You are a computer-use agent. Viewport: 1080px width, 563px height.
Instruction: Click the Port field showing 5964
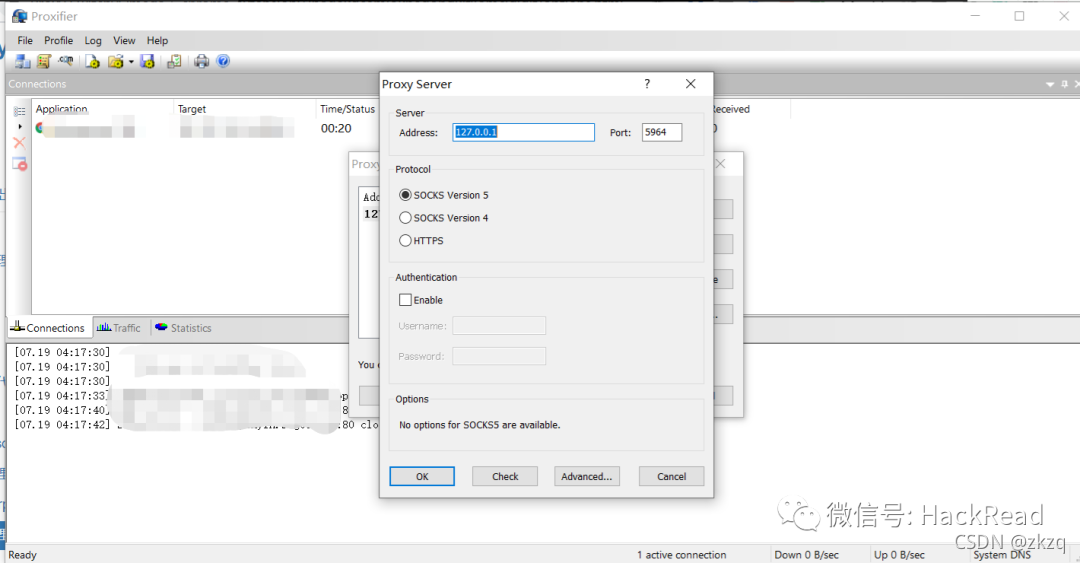(x=662, y=132)
